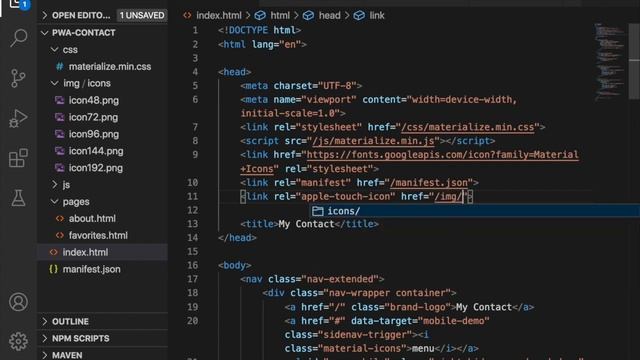Click the CSS hash icon of materialize.min.css
The height and width of the screenshot is (360, 640).
coord(60,67)
